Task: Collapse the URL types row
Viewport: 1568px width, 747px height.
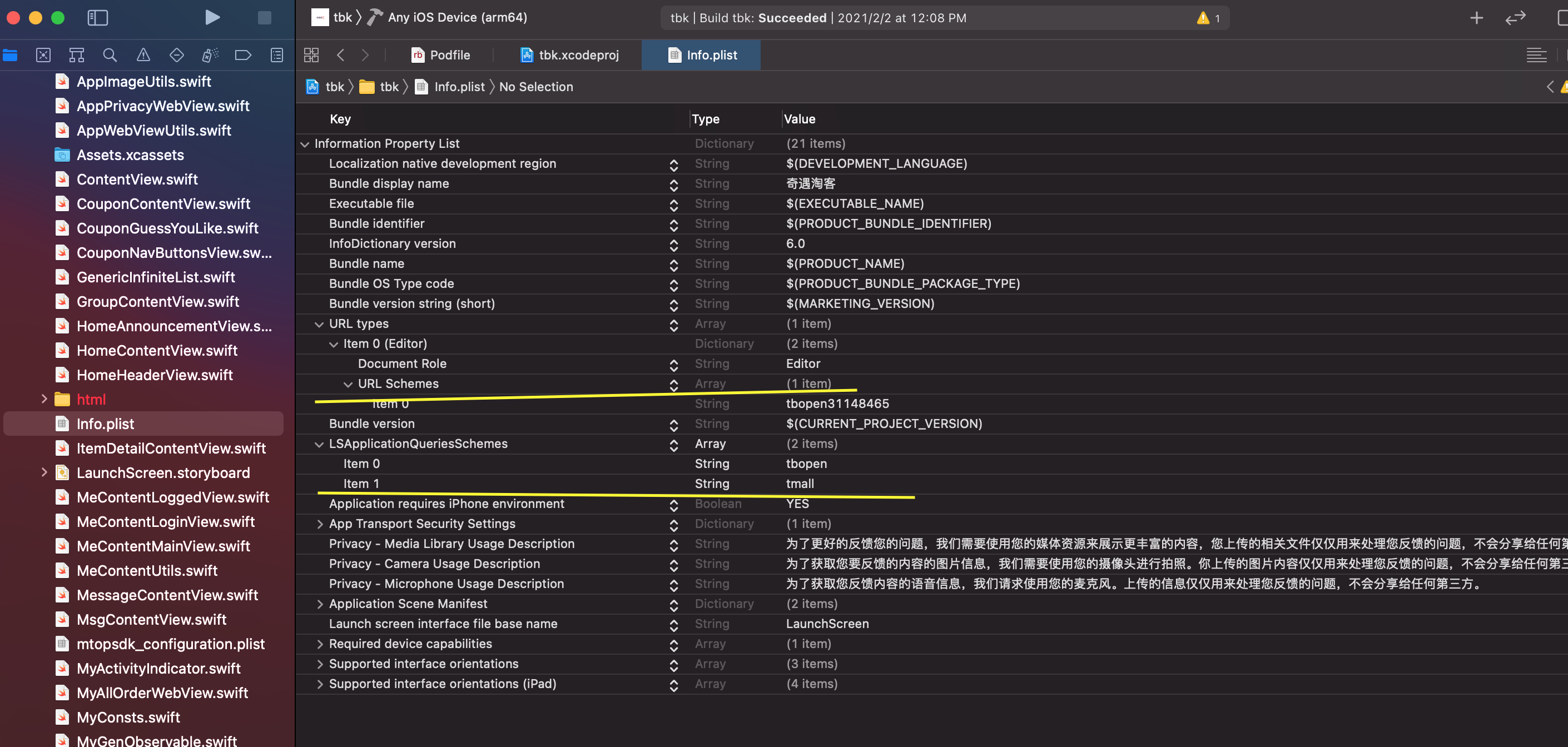Action: (319, 324)
